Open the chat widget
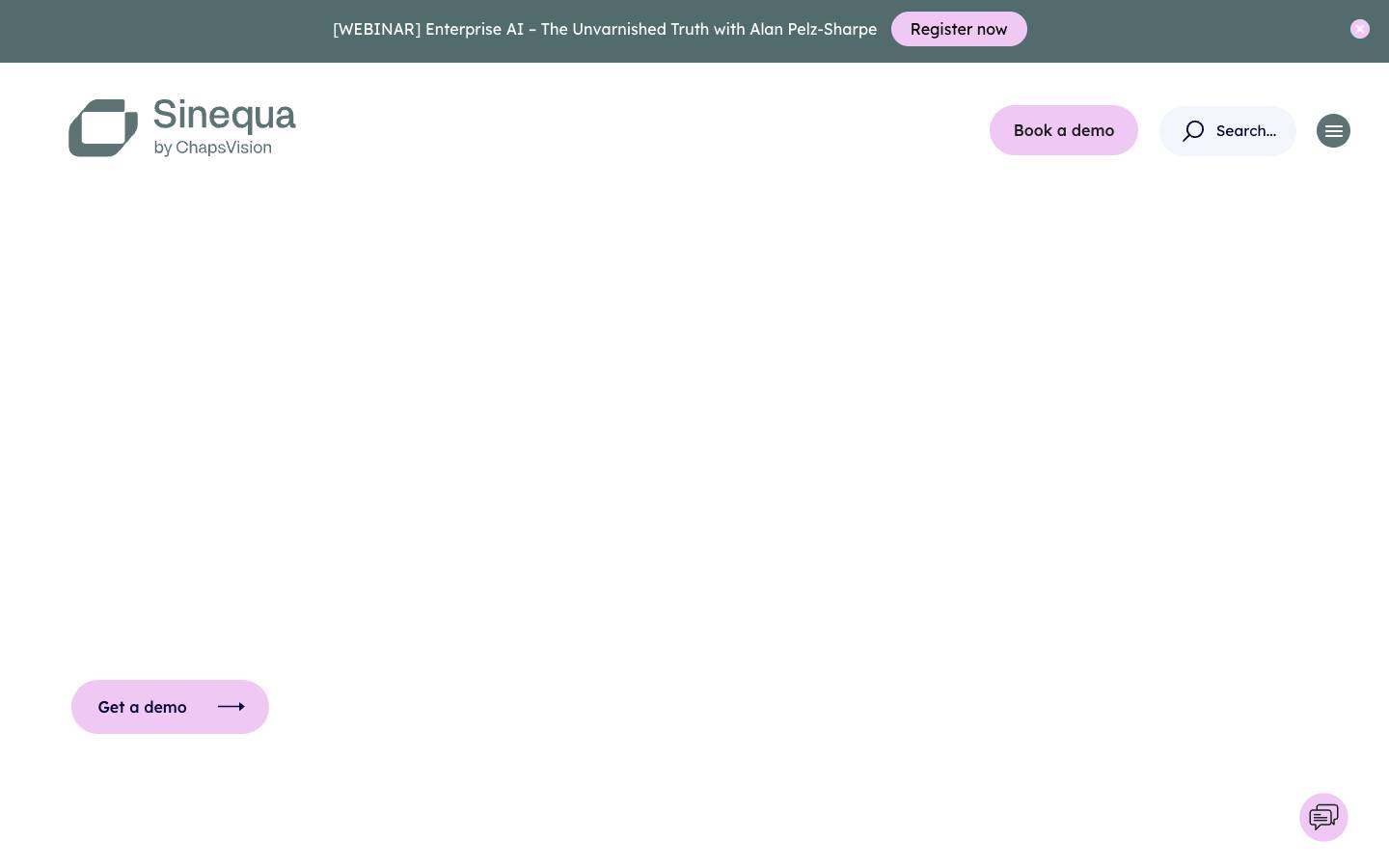The width and height of the screenshot is (1389, 868). click(1323, 818)
